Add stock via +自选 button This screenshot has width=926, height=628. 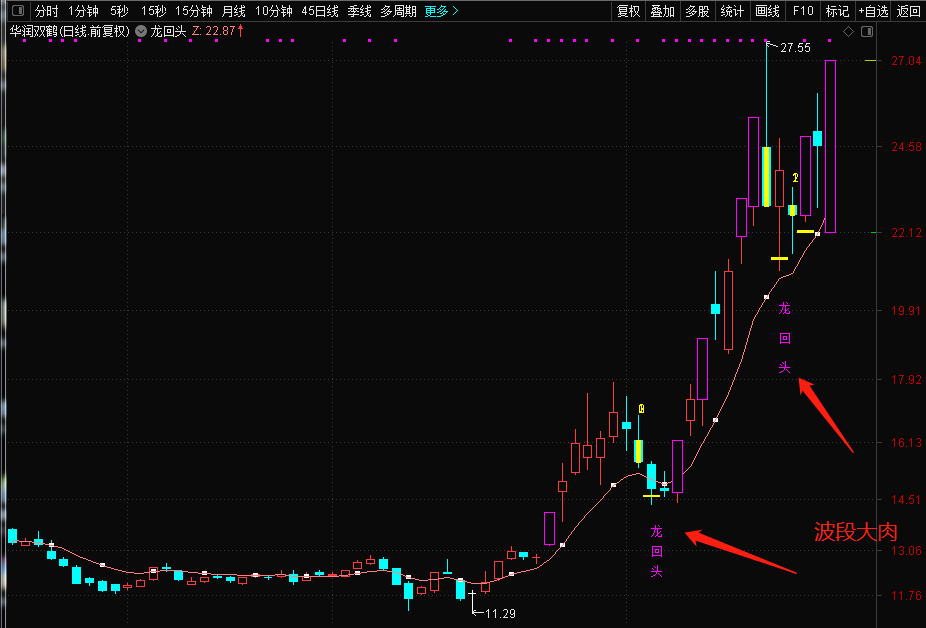(x=873, y=11)
